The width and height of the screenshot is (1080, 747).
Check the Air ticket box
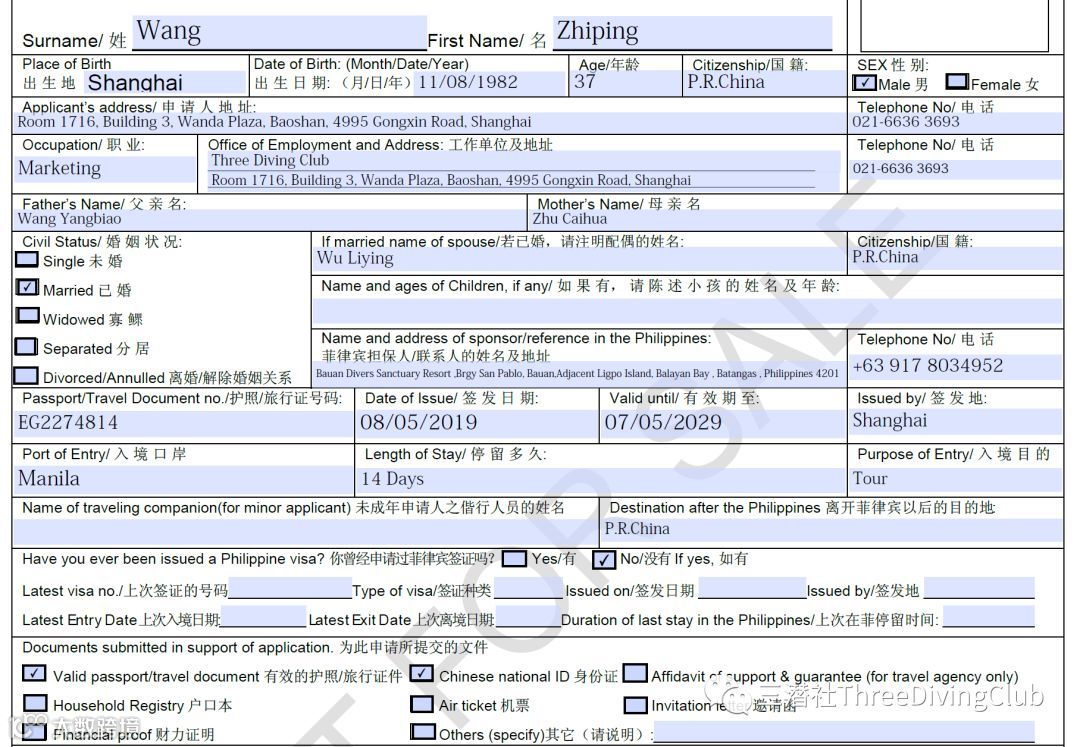click(422, 704)
